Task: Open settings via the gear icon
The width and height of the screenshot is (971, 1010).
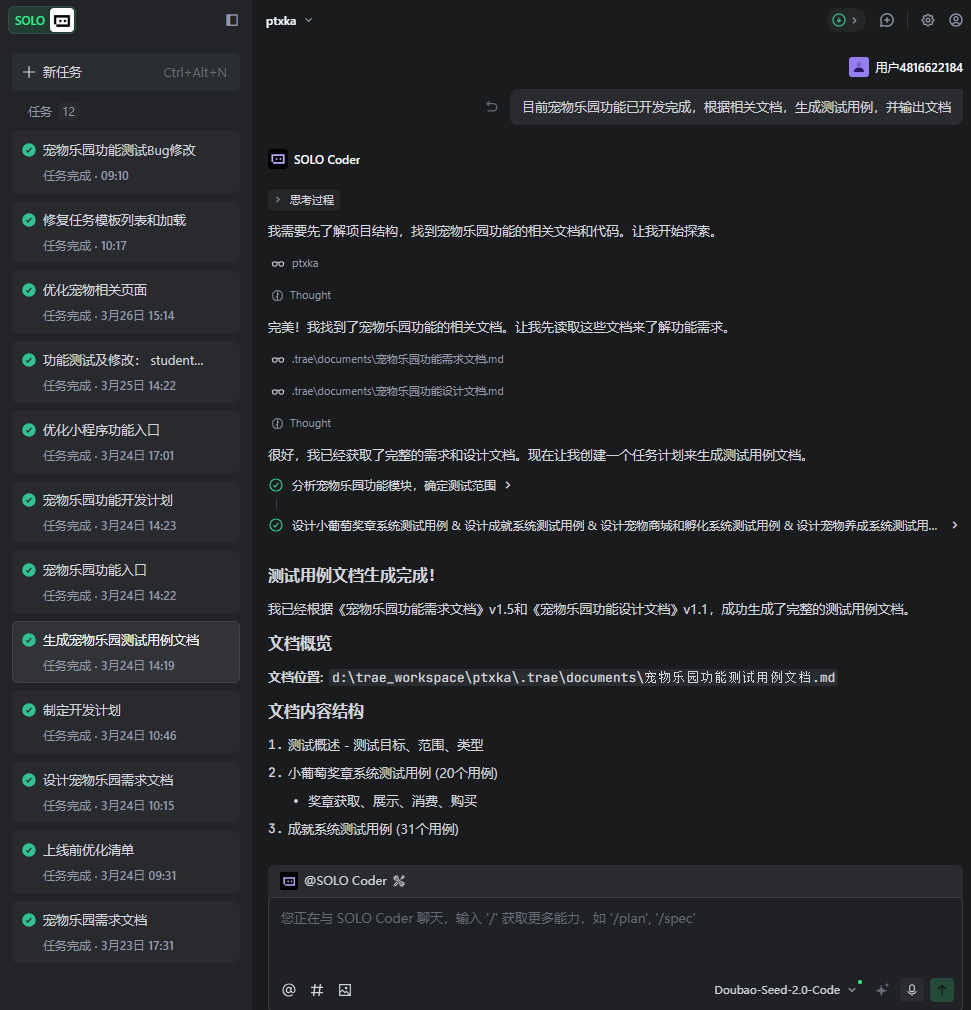Action: (x=928, y=20)
